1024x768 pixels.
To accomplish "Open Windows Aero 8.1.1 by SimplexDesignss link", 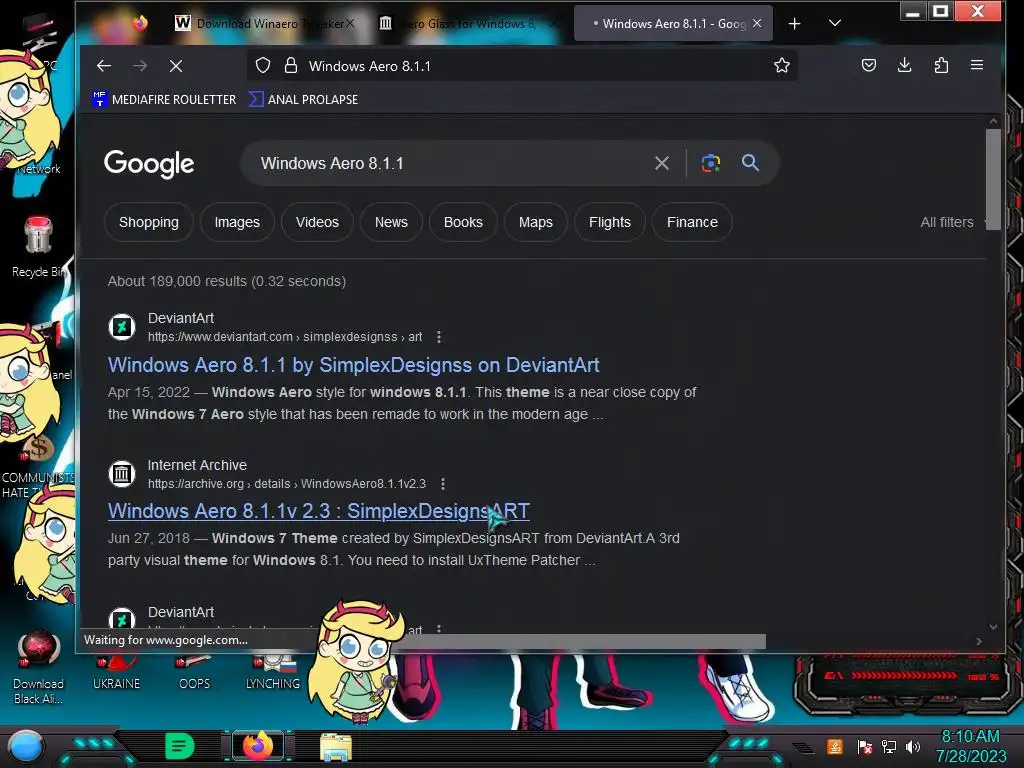I will [x=353, y=365].
